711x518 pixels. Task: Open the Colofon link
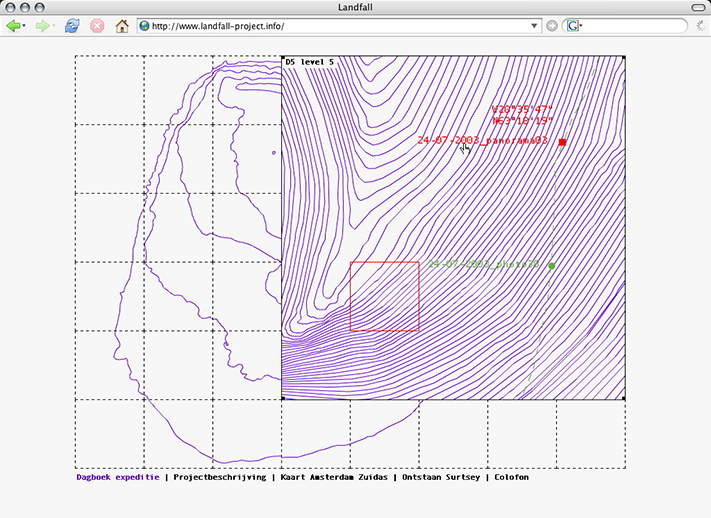pyautogui.click(x=511, y=477)
